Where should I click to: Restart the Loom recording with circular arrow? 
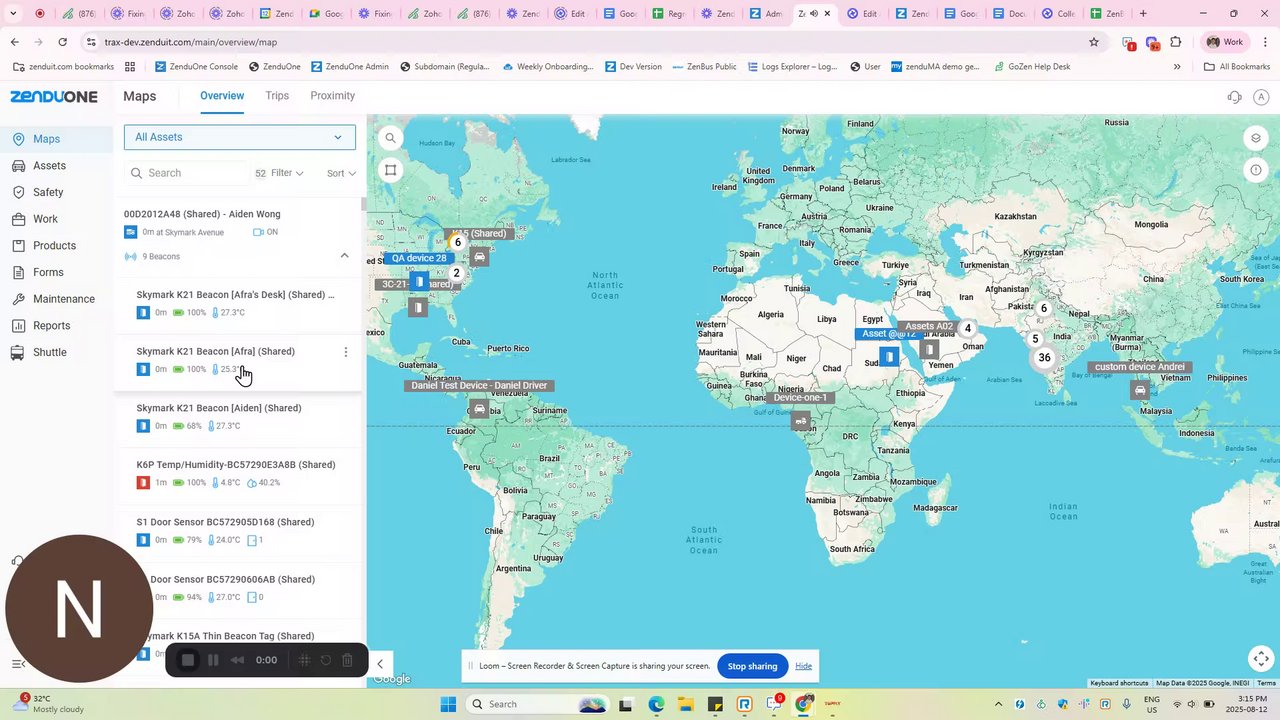click(326, 660)
